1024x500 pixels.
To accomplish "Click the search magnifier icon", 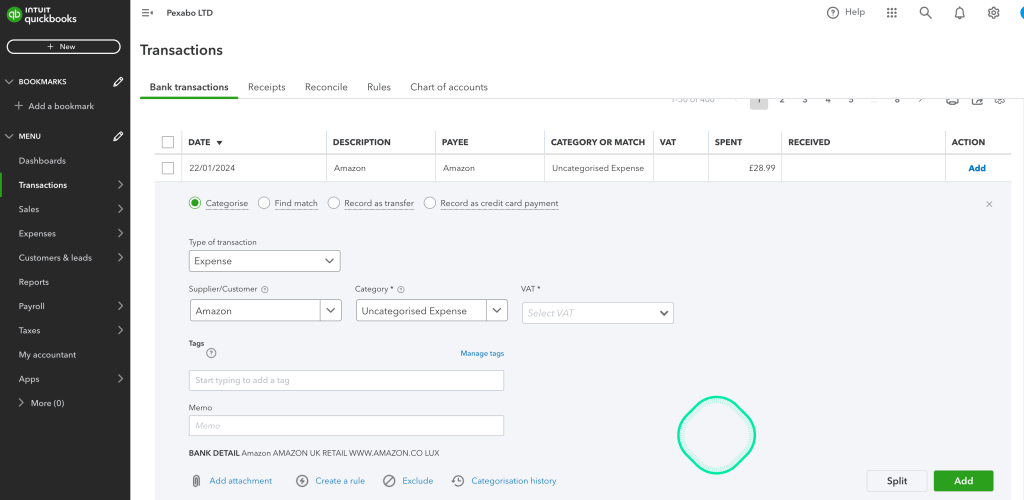I will (x=925, y=13).
